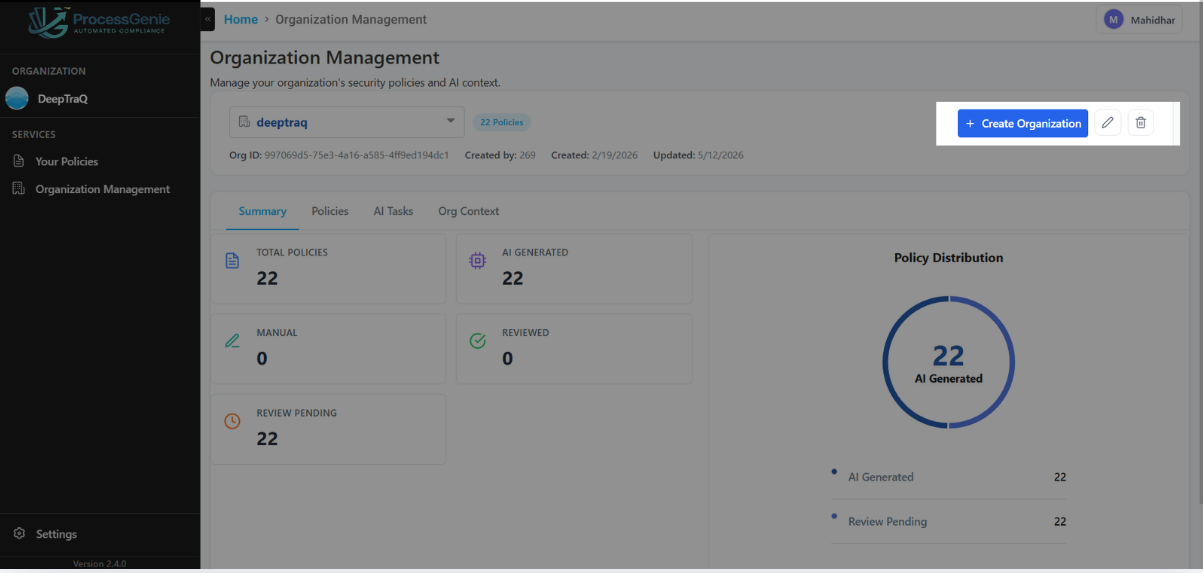
Task: Click the AI Generated legend row
Action: [x=949, y=477]
